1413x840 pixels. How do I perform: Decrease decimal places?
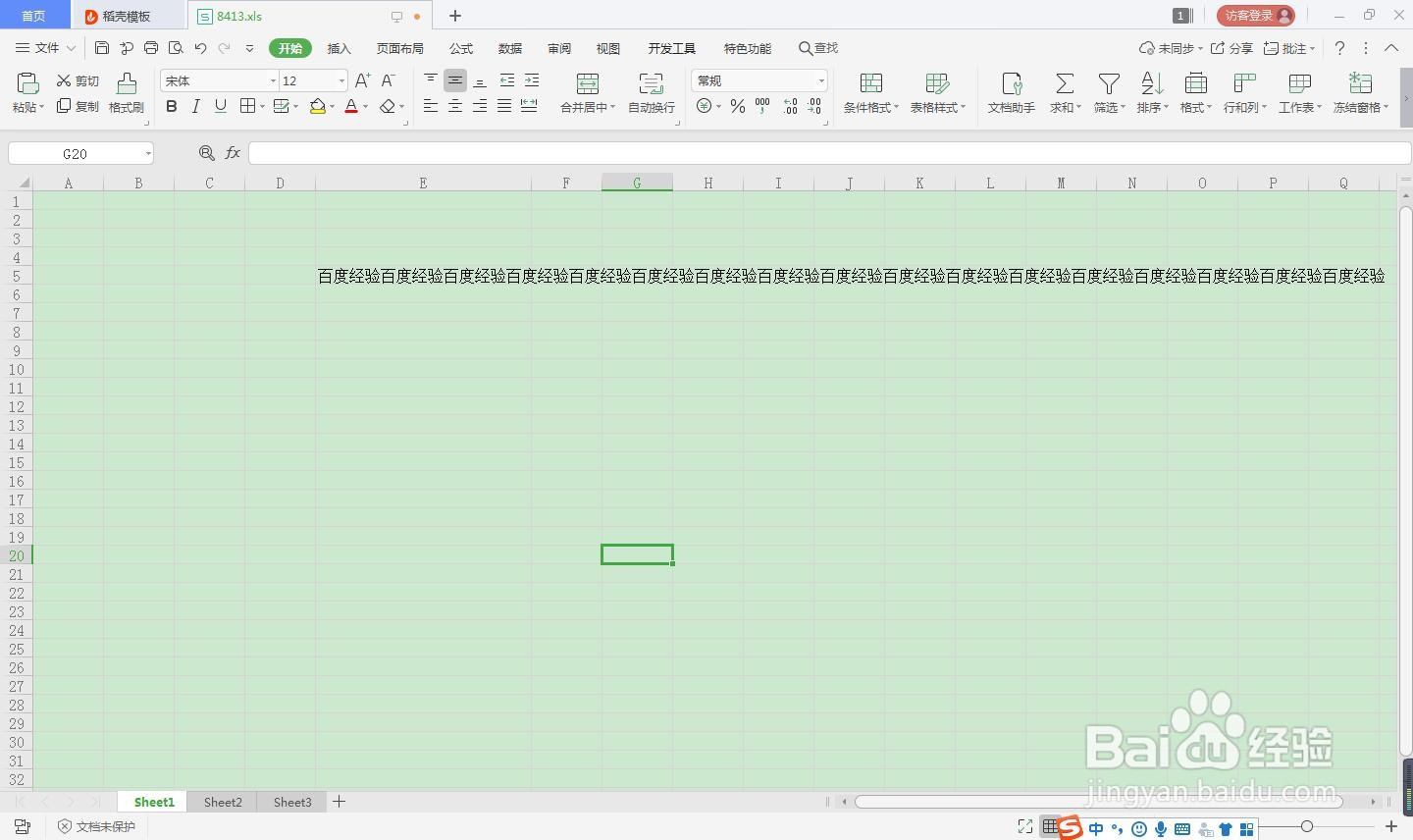(814, 106)
